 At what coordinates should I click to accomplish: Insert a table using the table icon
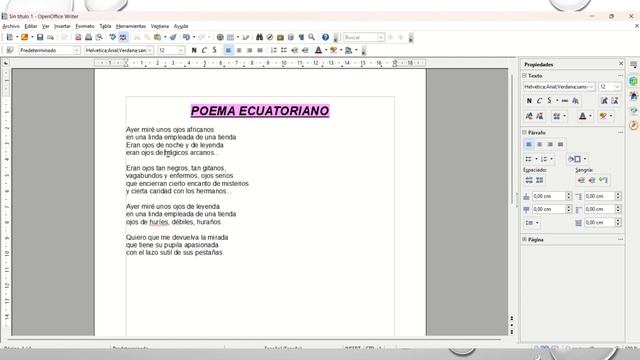tap(231, 37)
